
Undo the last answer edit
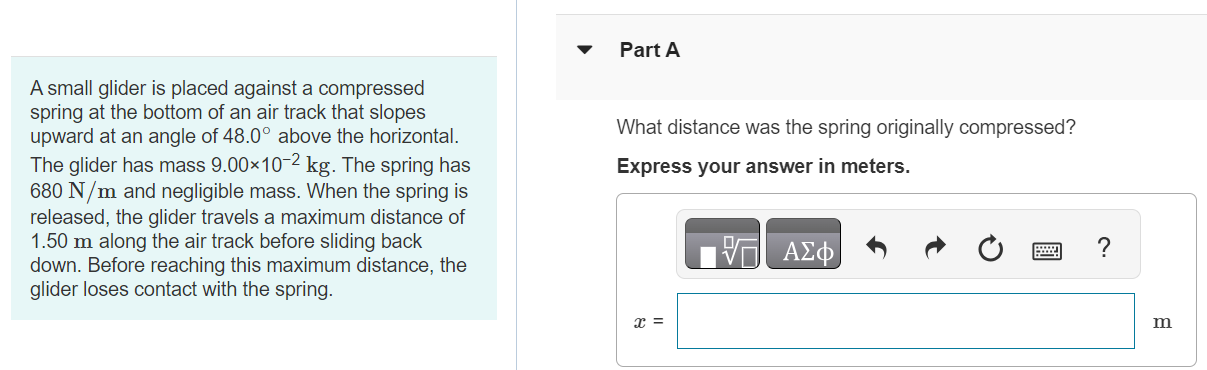pos(877,246)
